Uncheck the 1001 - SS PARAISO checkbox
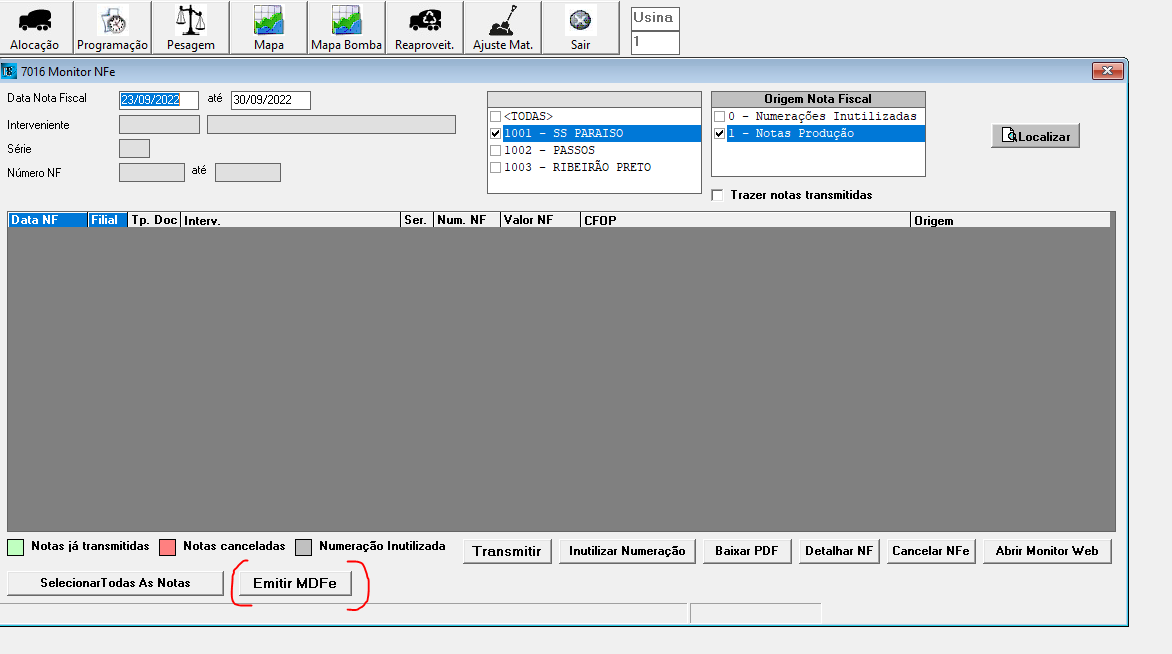The image size is (1172, 654). tap(496, 134)
